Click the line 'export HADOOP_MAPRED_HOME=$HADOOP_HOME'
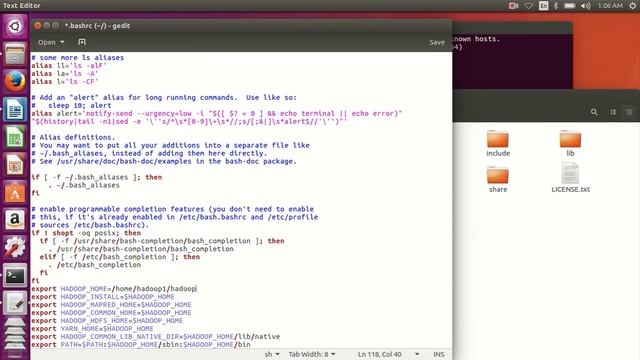Screen dimensions: 640x360 111,305
